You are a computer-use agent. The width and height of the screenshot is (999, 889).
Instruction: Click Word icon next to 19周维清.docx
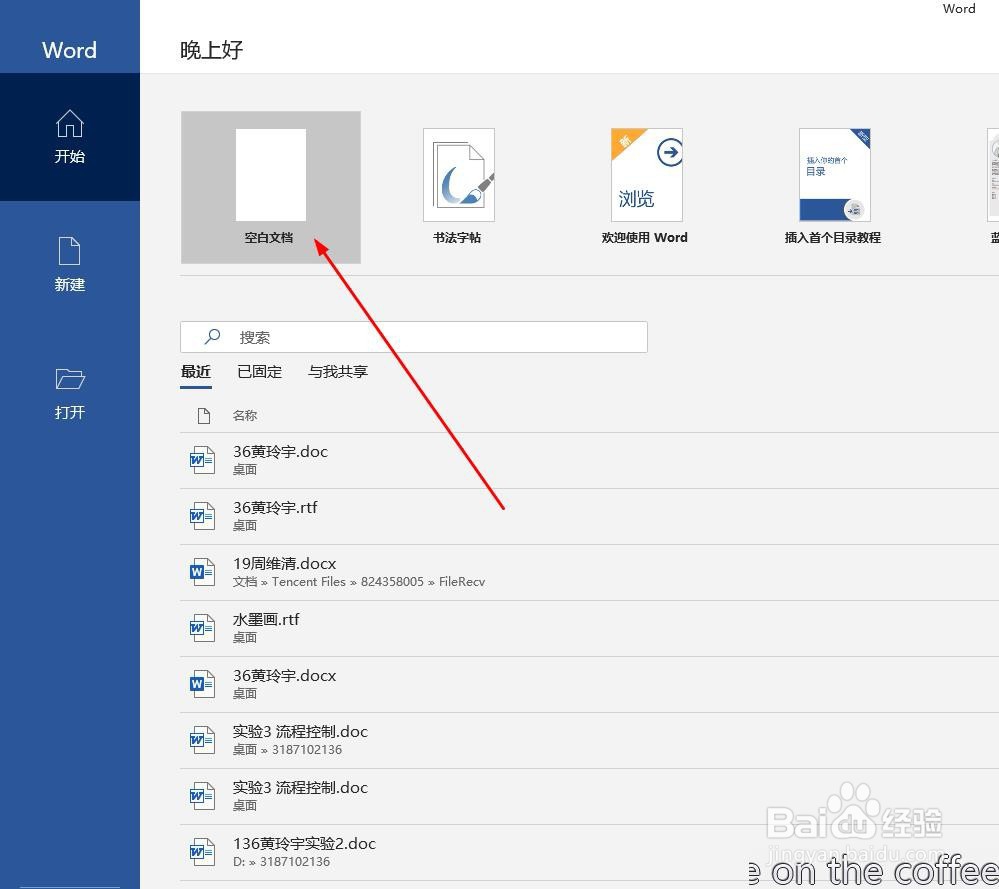pyautogui.click(x=203, y=572)
